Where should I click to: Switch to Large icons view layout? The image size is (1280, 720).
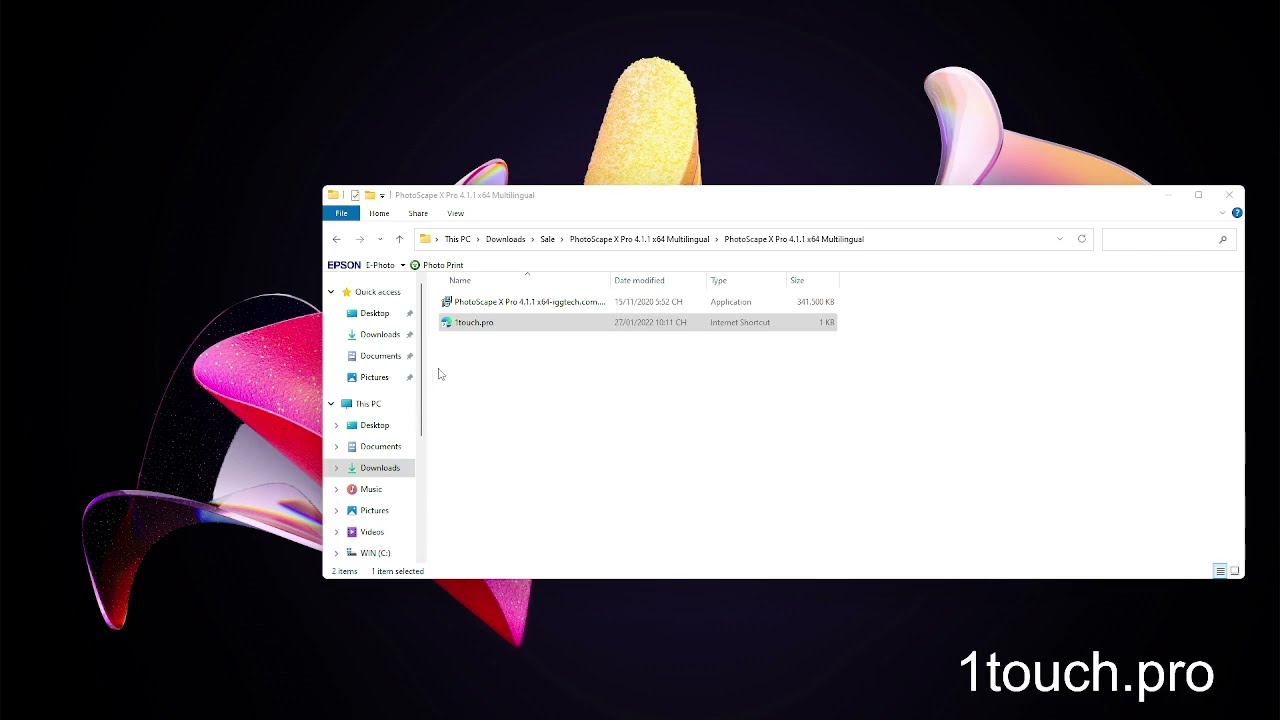point(1235,571)
